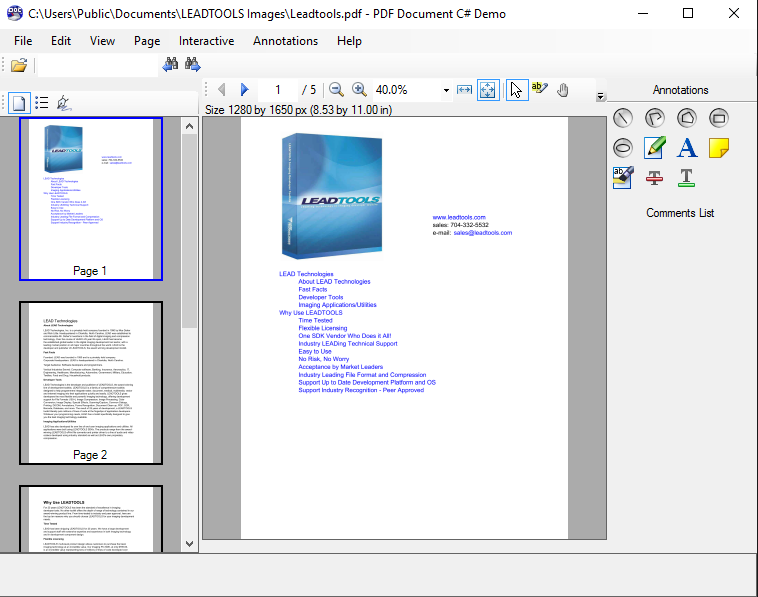Open 'About LEAD Technologies' document link

(x=334, y=282)
